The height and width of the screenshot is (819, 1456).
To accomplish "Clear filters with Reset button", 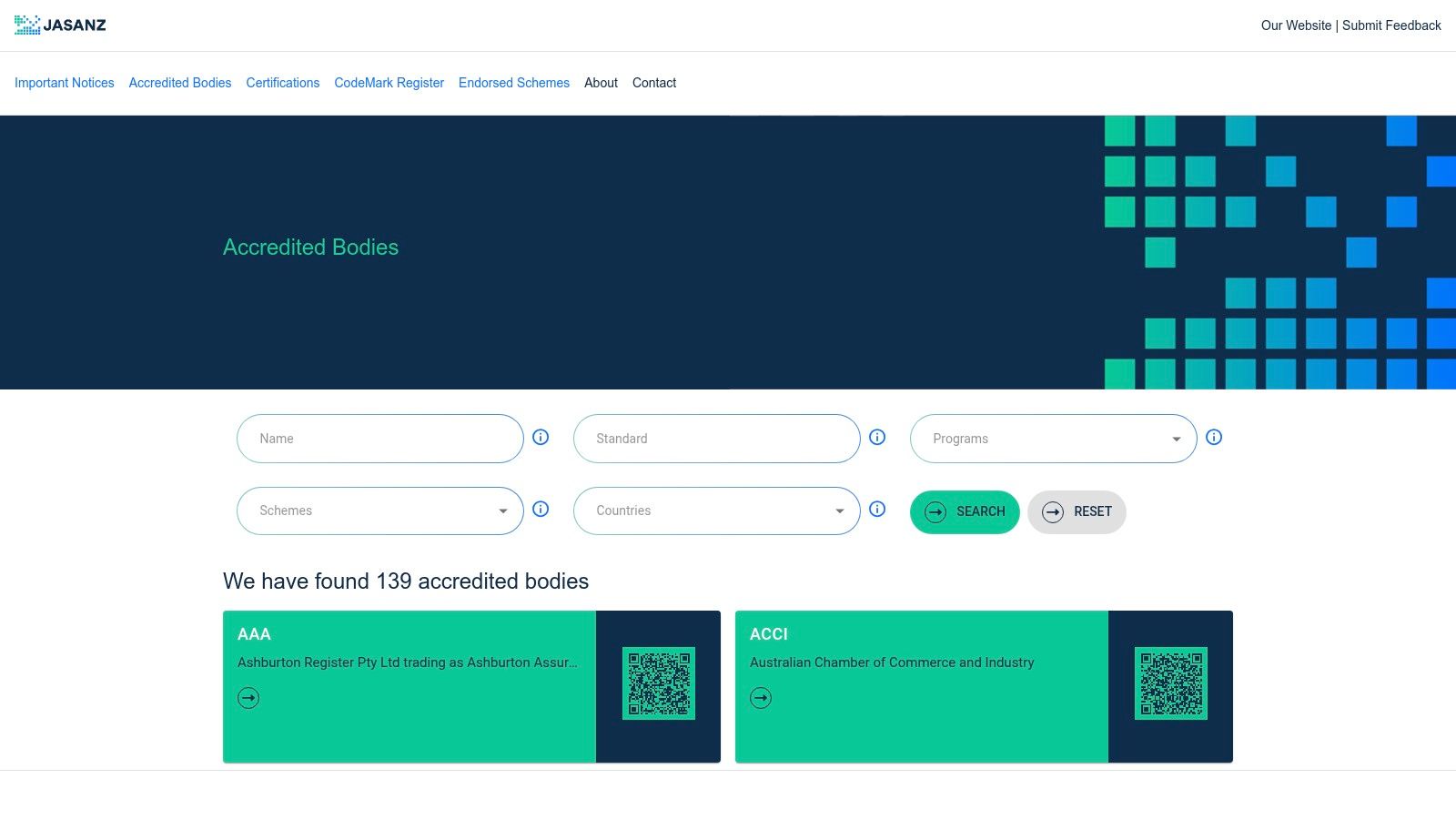I will tap(1077, 511).
